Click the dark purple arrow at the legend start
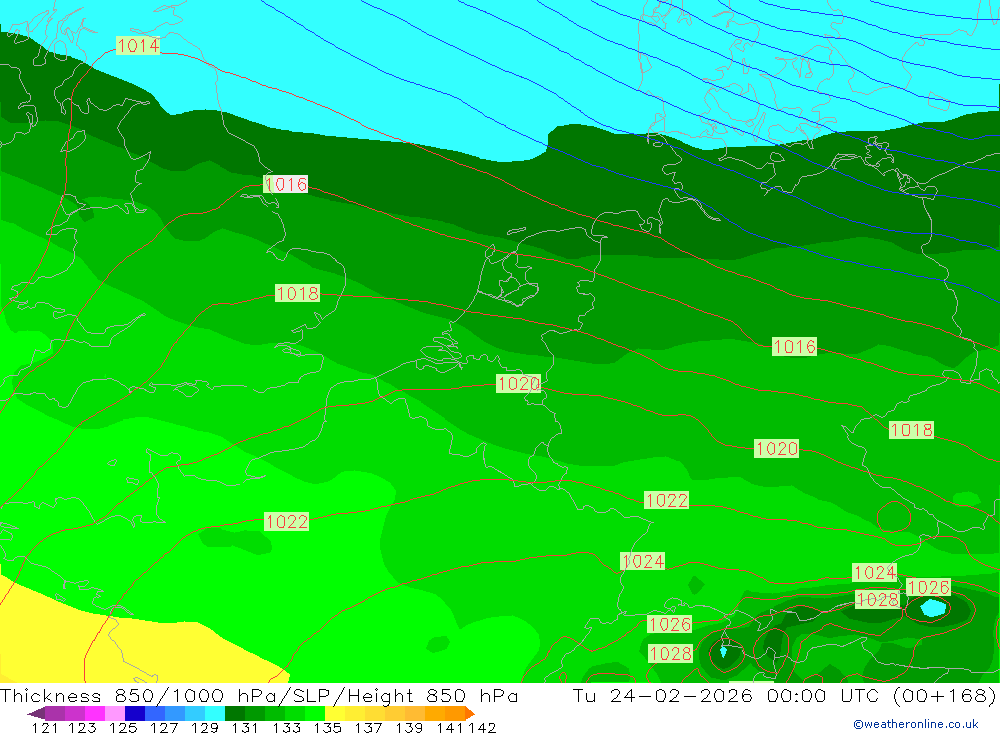This screenshot has width=1000, height=733. pos(36,714)
